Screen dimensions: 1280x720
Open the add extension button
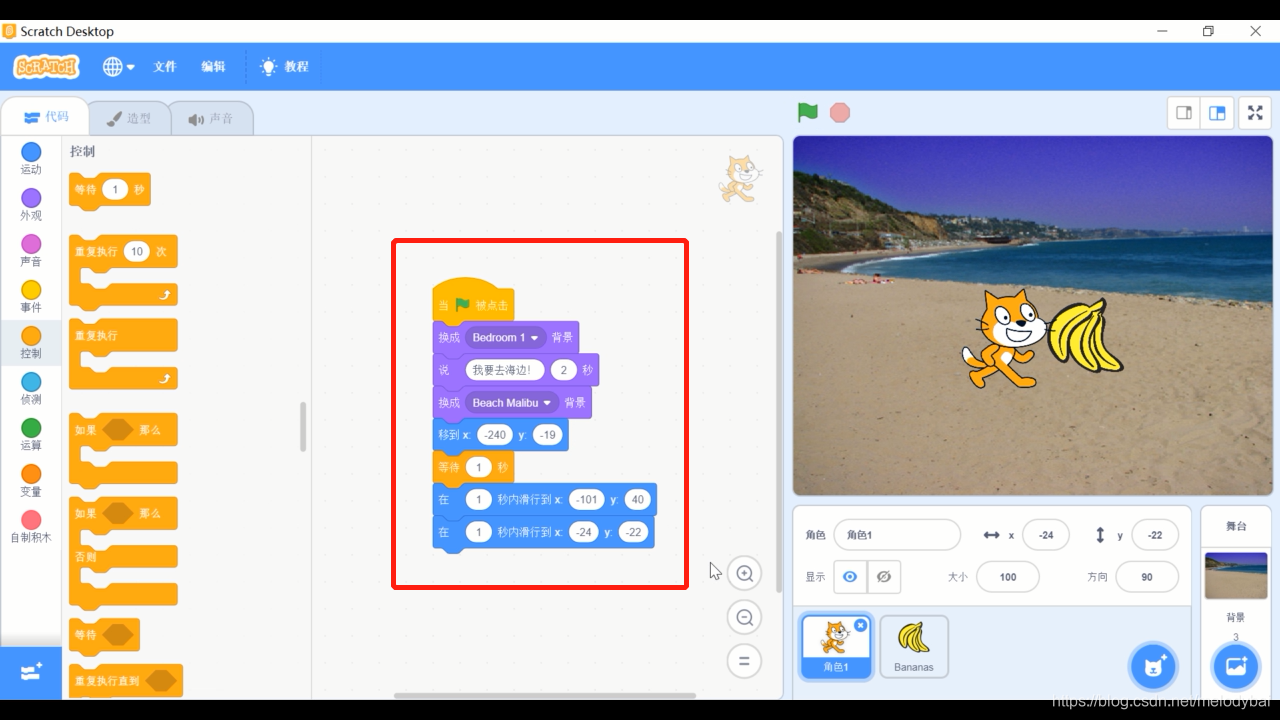31,672
